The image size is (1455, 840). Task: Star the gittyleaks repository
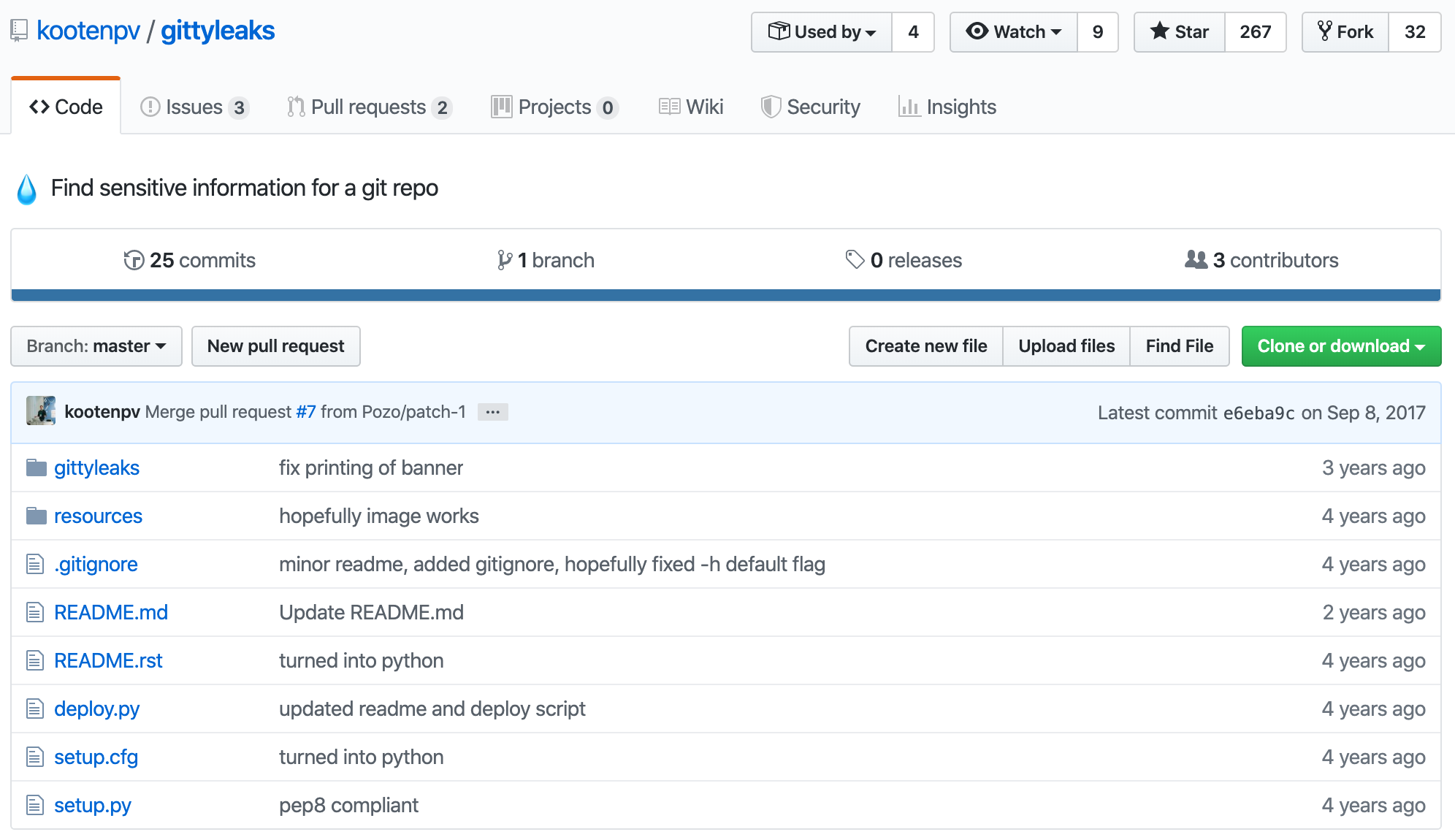pos(1180,32)
